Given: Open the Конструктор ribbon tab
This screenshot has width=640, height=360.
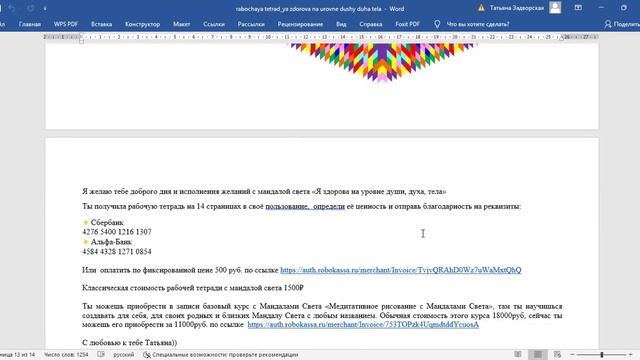Looking at the screenshot, I should point(142,24).
